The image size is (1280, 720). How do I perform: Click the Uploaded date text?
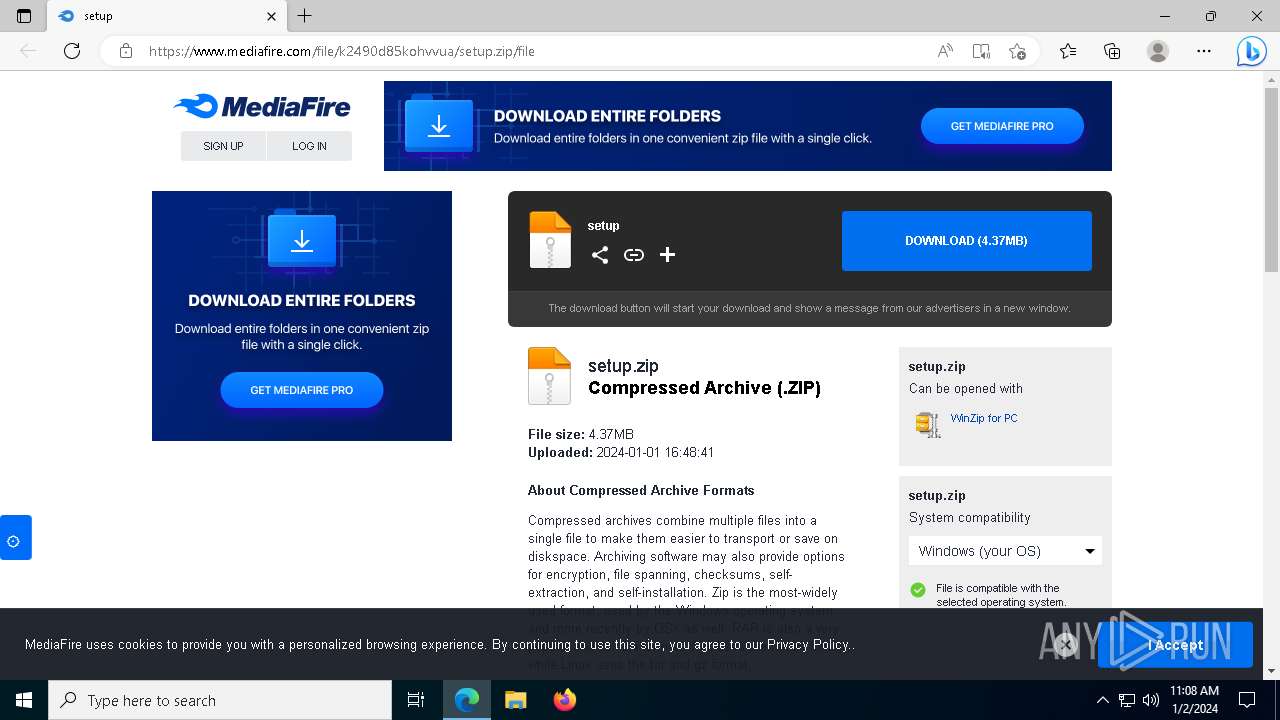click(621, 452)
